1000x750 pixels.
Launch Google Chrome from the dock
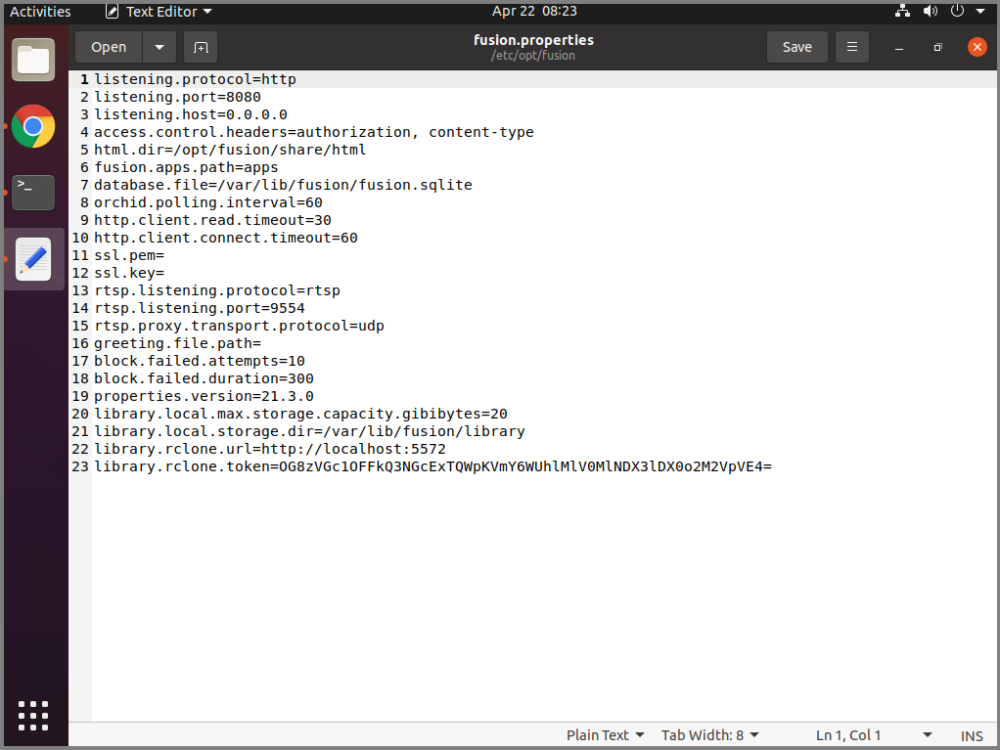(33, 127)
